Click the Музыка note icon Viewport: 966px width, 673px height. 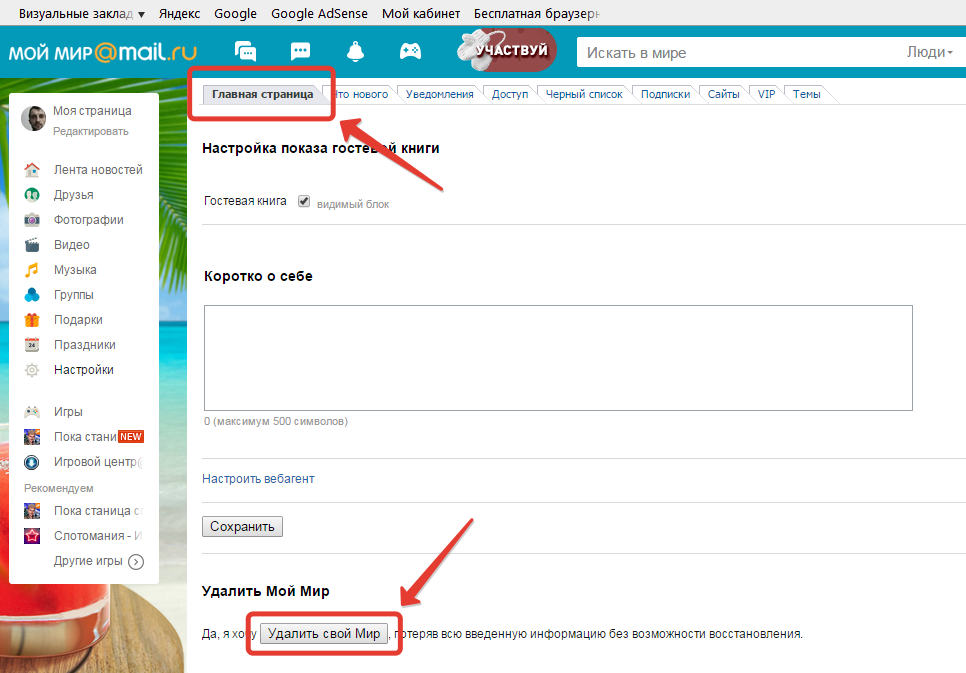pyautogui.click(x=32, y=270)
